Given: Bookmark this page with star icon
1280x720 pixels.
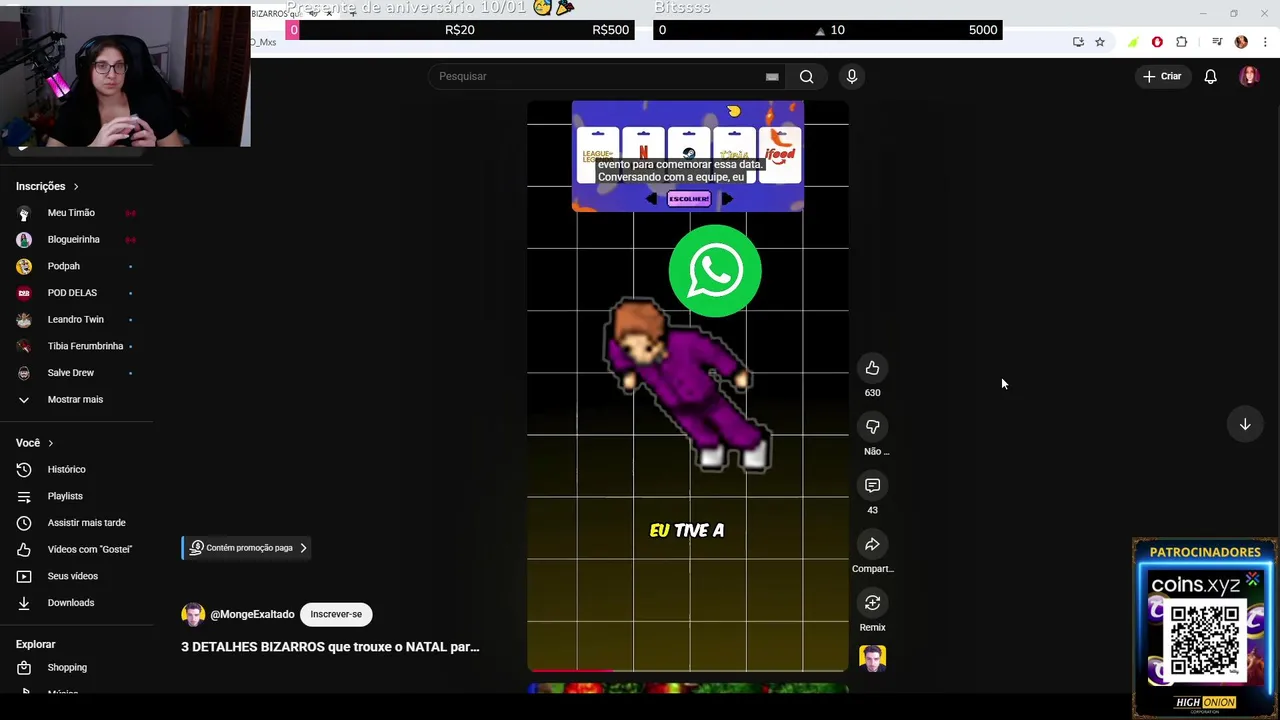Looking at the screenshot, I should [x=1100, y=42].
